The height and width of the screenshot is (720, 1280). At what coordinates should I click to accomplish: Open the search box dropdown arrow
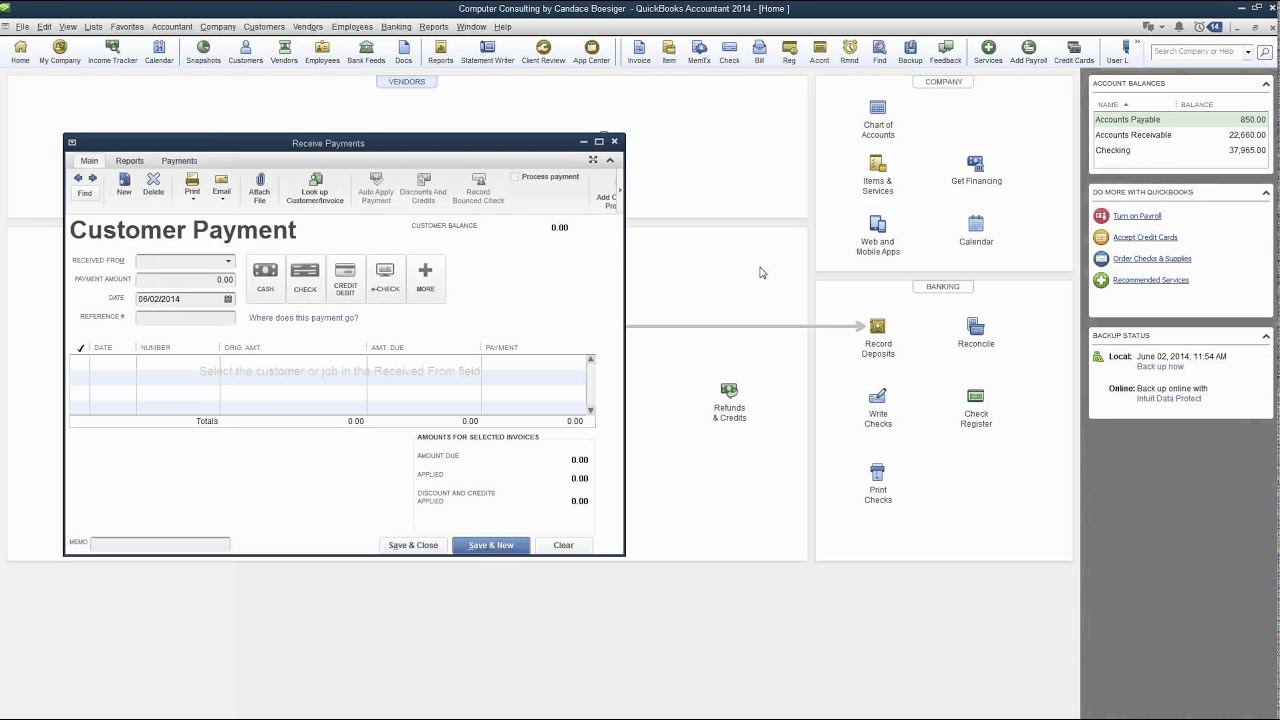pyautogui.click(x=1248, y=52)
